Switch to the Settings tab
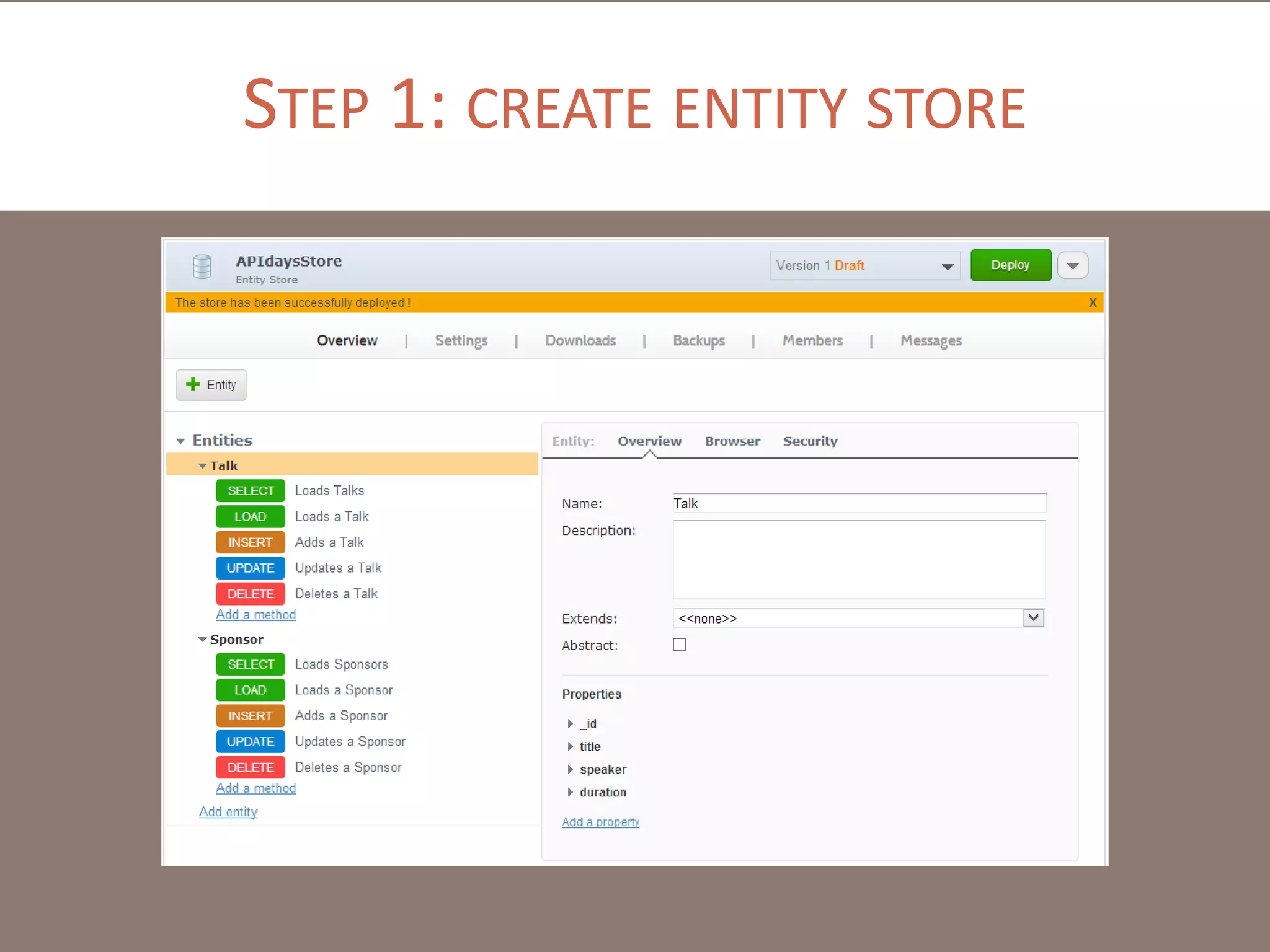The image size is (1270, 952). [x=461, y=341]
